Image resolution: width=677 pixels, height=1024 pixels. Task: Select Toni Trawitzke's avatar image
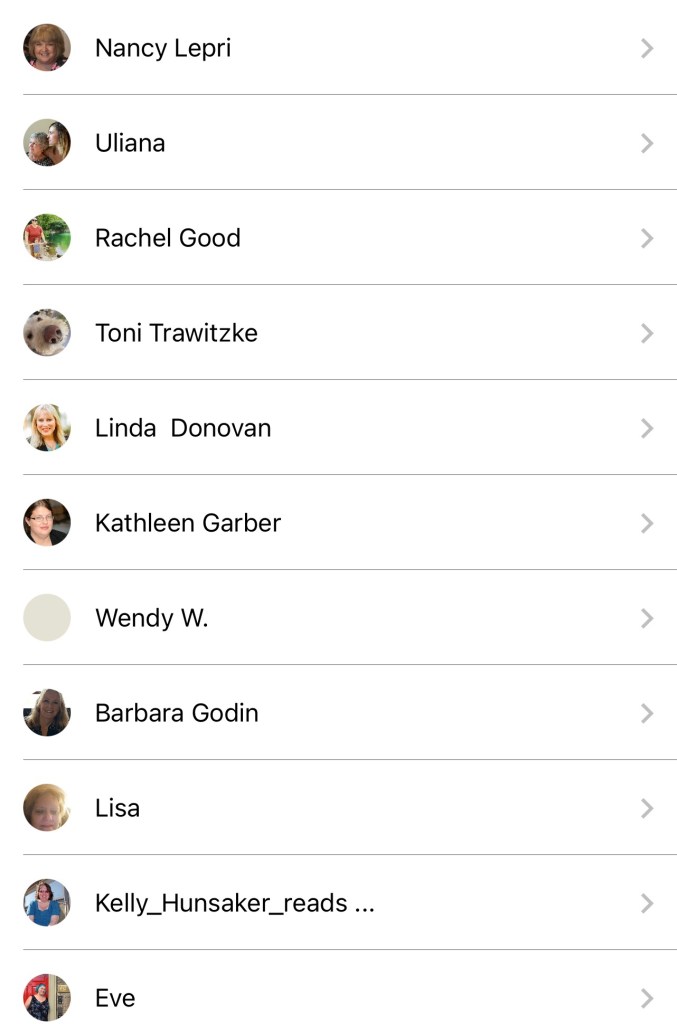click(47, 333)
